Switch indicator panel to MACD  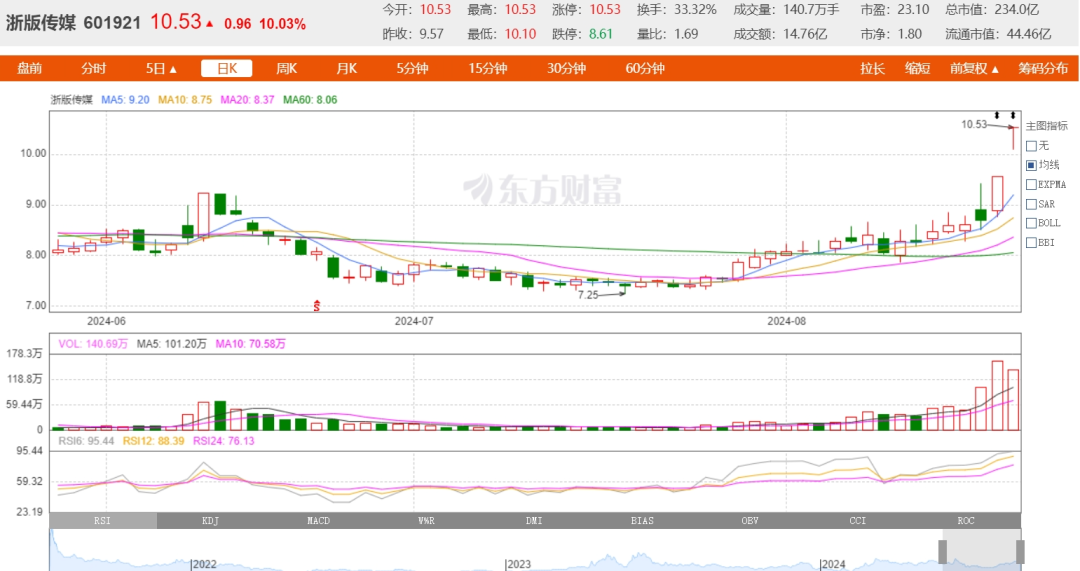318,521
